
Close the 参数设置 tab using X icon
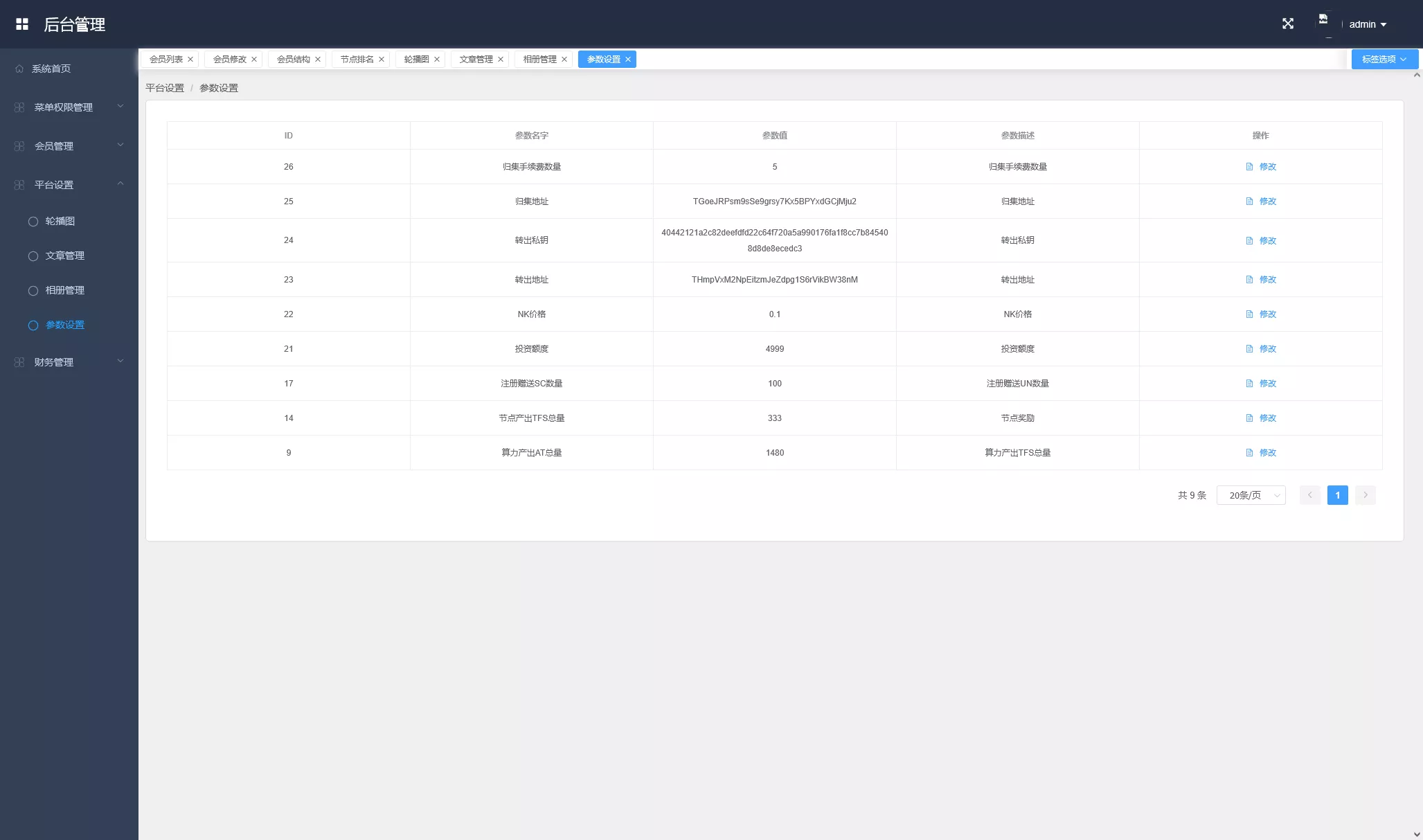628,60
